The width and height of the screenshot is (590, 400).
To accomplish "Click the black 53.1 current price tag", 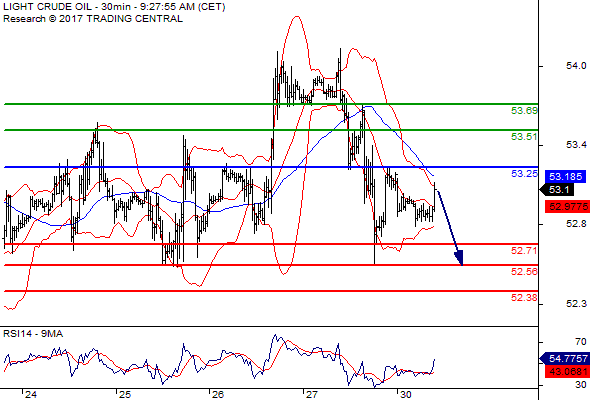I will [557, 190].
